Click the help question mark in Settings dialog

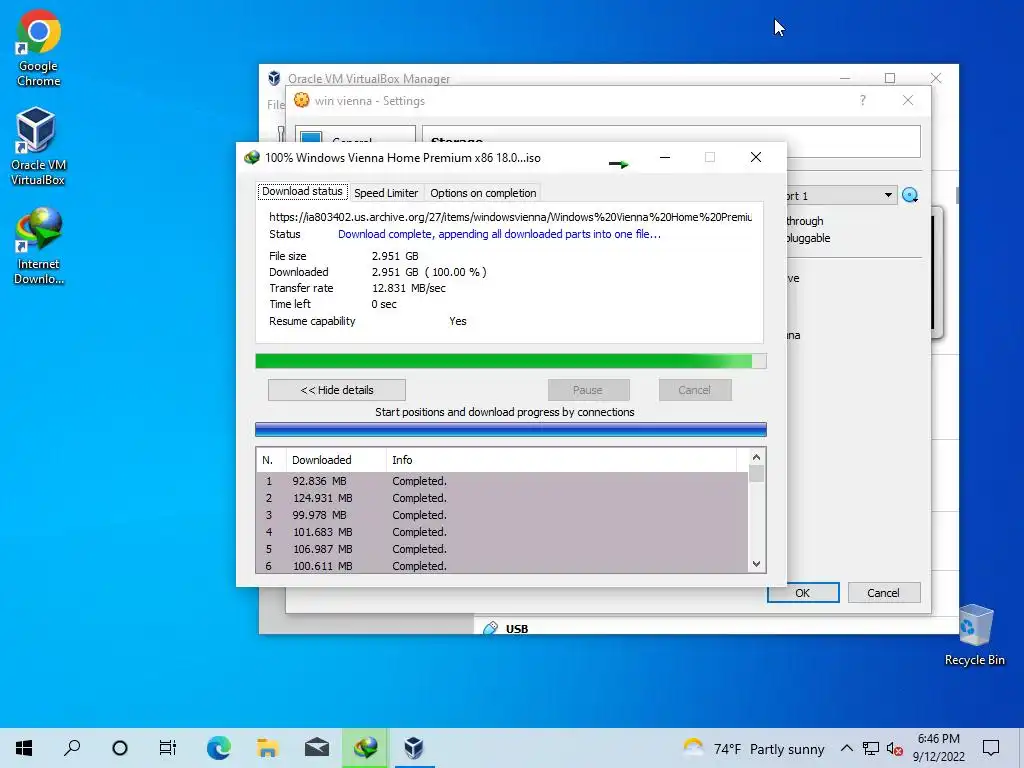pyautogui.click(x=863, y=101)
